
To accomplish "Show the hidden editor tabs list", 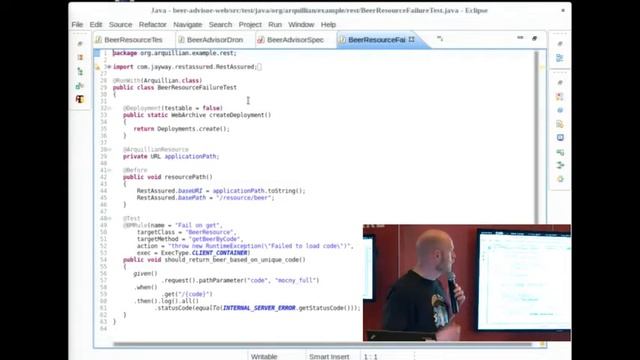I will point(440,38).
